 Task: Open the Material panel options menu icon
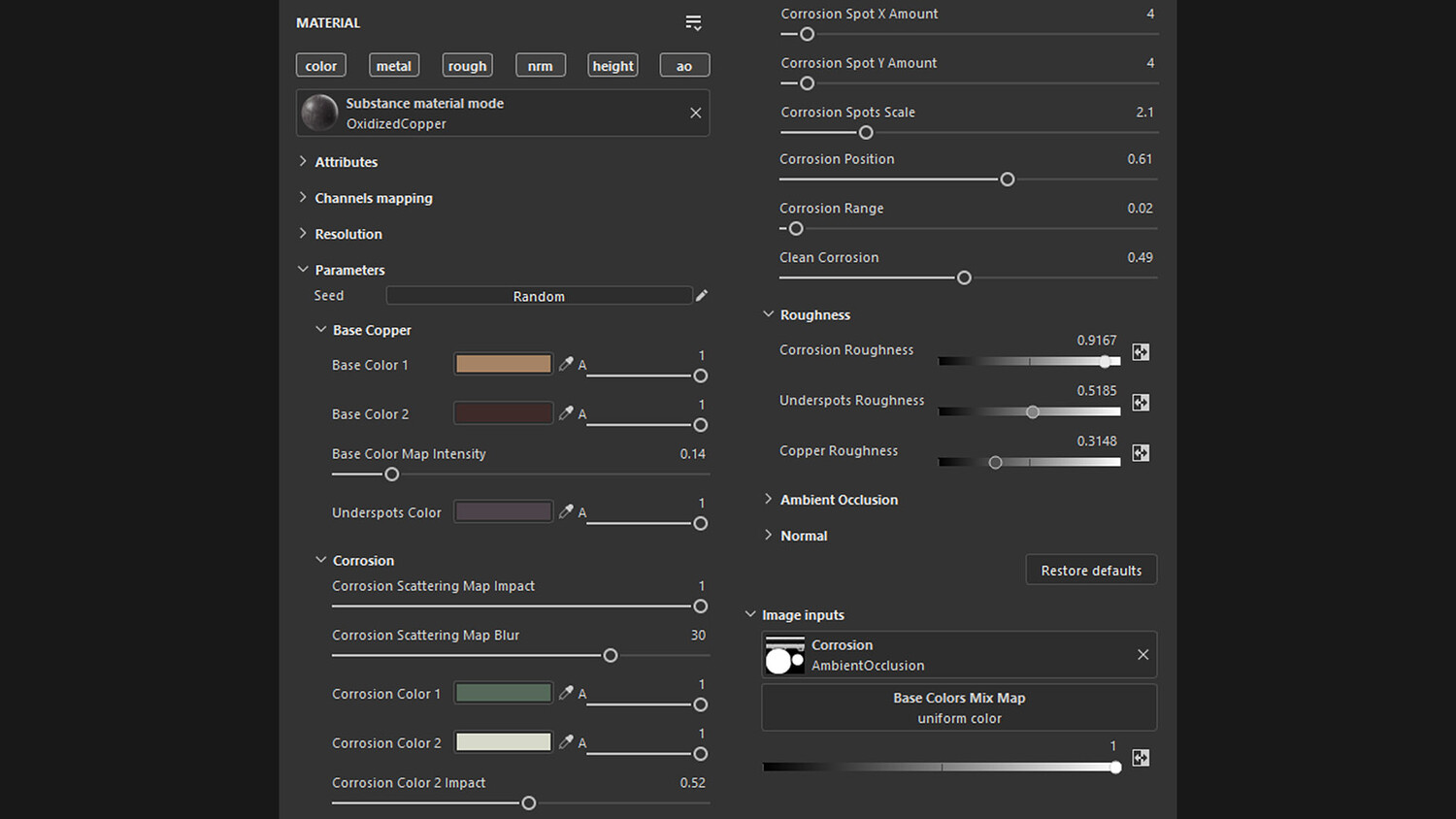(693, 22)
